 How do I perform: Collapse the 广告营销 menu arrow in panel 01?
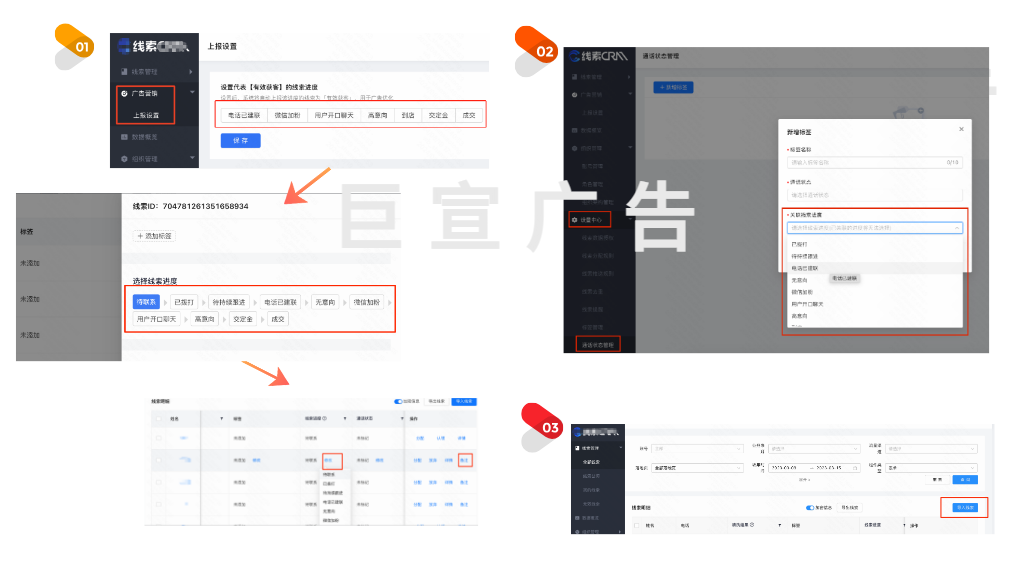pyautogui.click(x=191, y=93)
